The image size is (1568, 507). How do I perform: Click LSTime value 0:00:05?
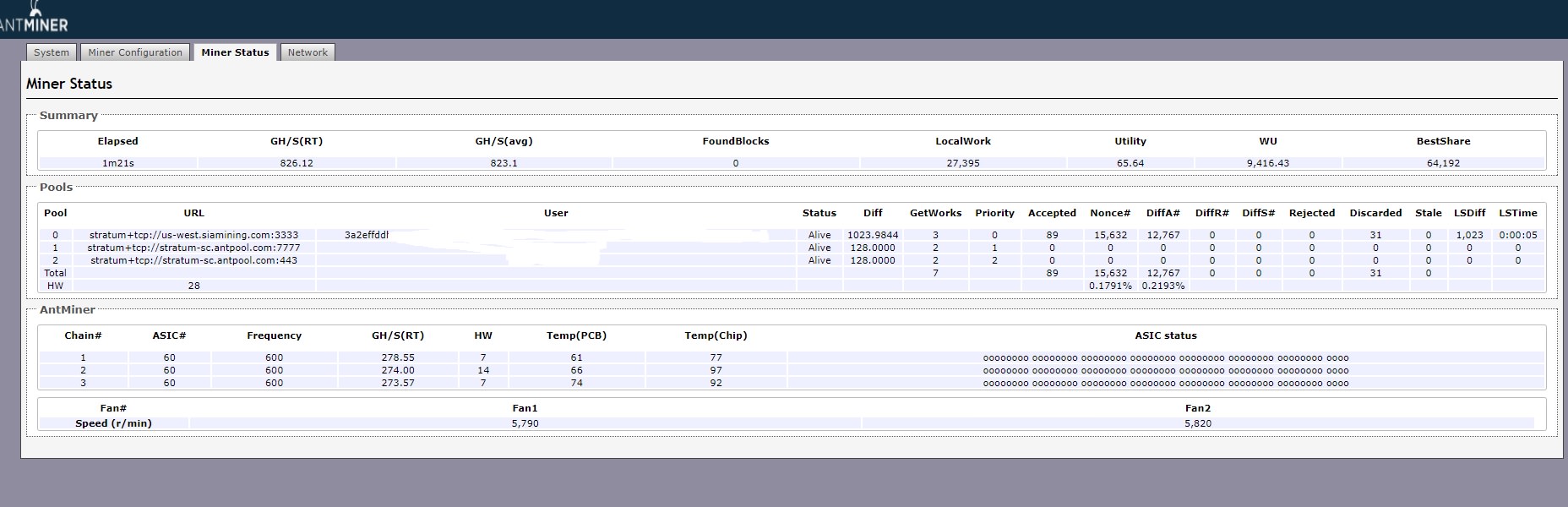[x=1518, y=235]
